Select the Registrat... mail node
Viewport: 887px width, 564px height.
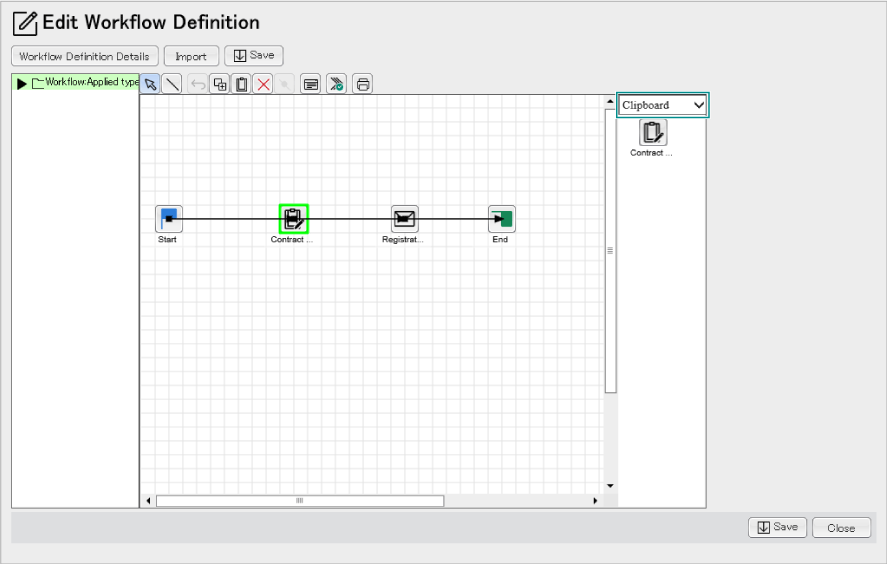404,219
